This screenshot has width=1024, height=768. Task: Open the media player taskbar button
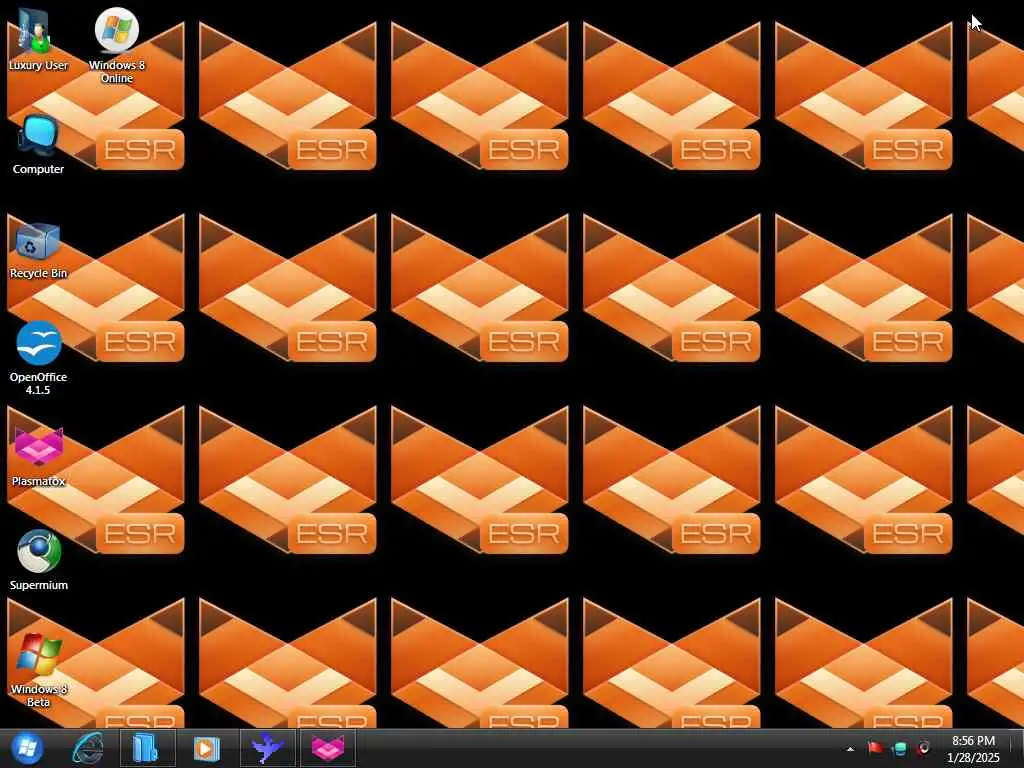[x=207, y=748]
